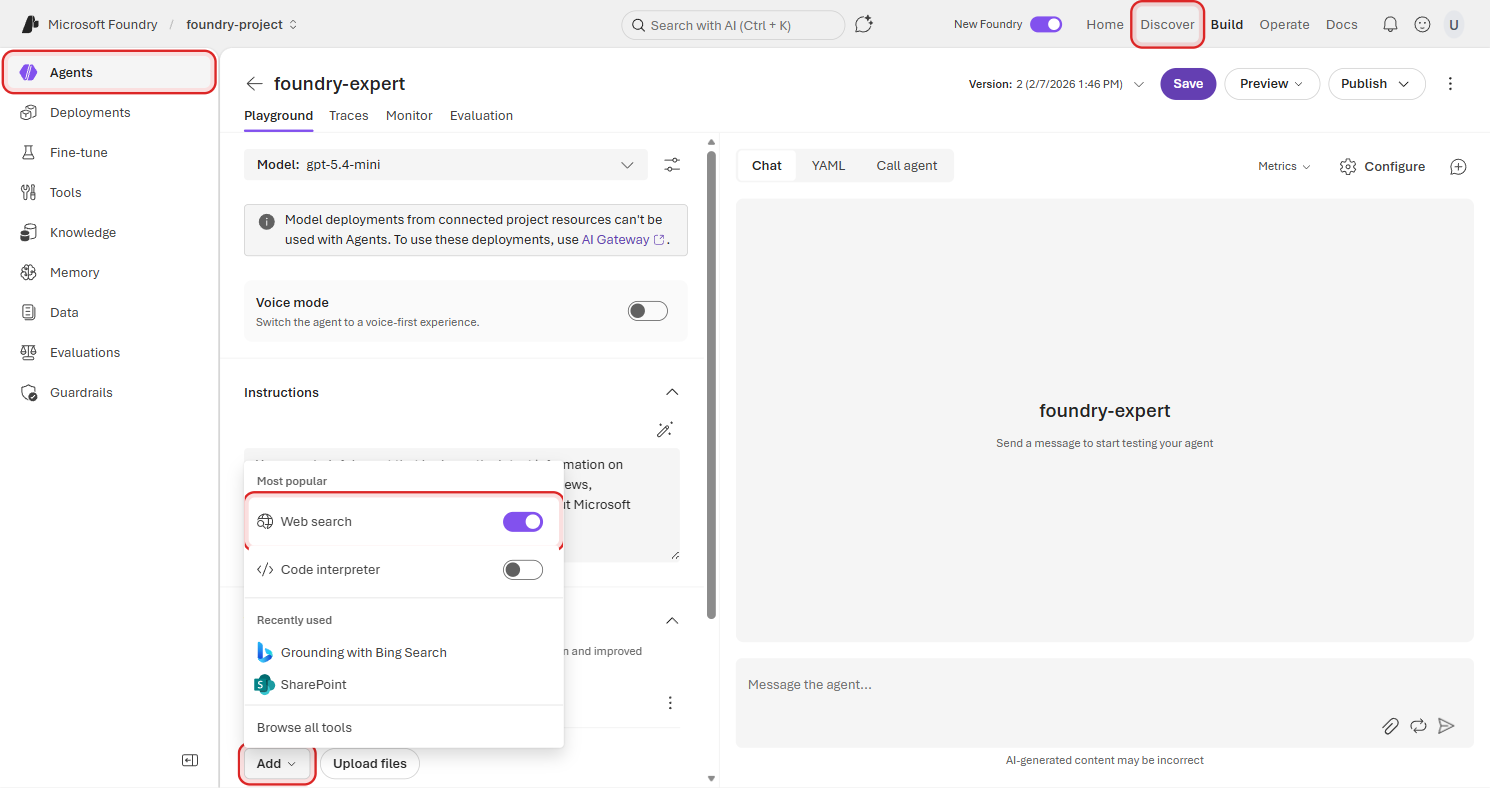Click the generate instructions magic wand icon
Image resolution: width=1490 pixels, height=788 pixels.
point(664,429)
